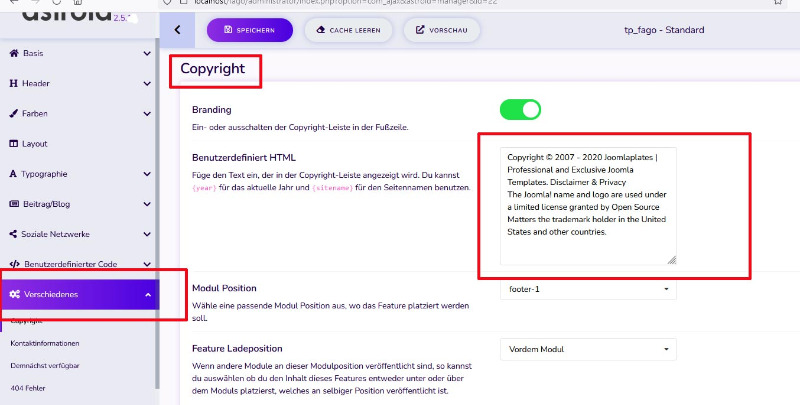Expand the Soziale Netzwerke section chevron
Screen dimensions: 800x405
coord(147,234)
